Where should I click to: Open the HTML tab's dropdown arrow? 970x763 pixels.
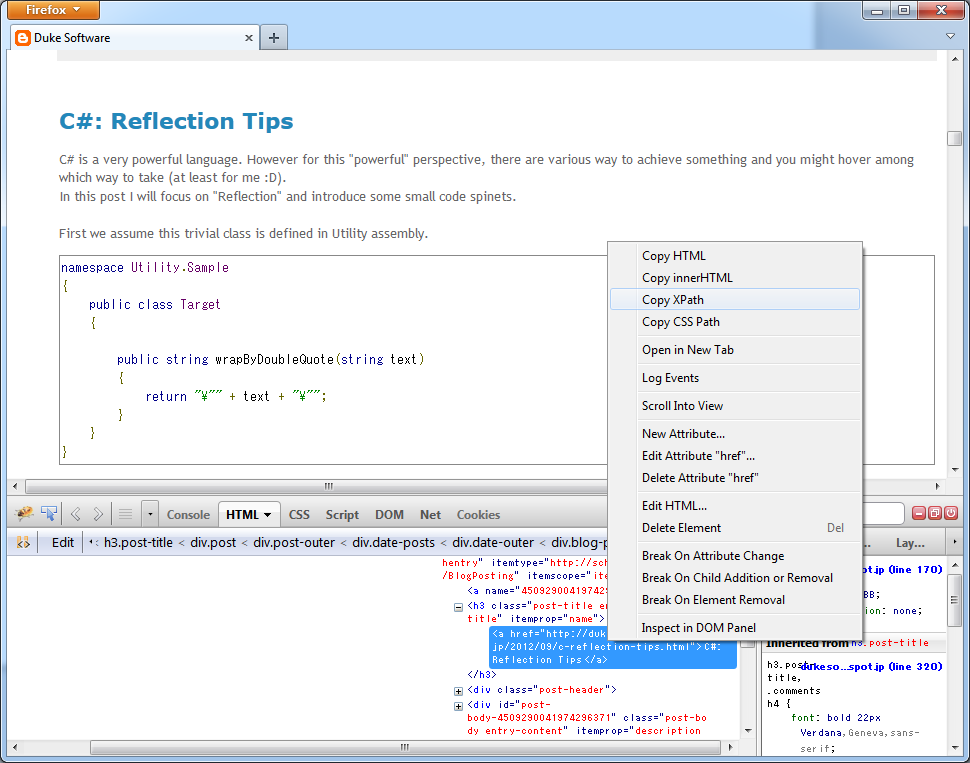[267, 514]
